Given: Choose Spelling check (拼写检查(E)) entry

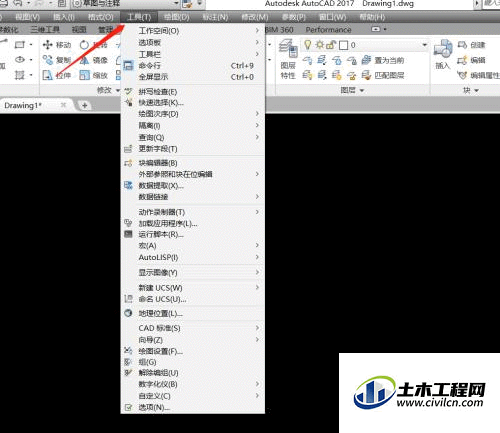Looking at the screenshot, I should point(193,92).
